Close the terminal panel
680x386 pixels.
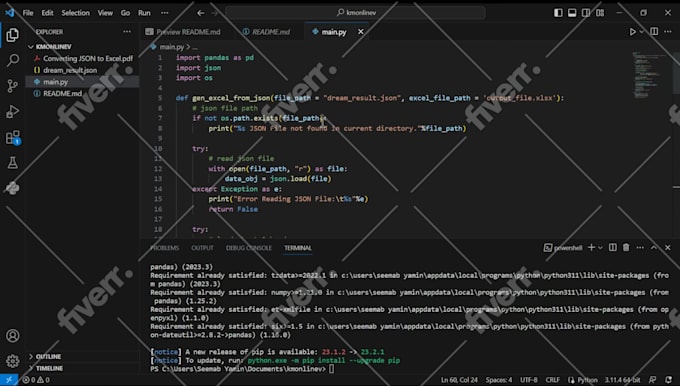pos(668,247)
